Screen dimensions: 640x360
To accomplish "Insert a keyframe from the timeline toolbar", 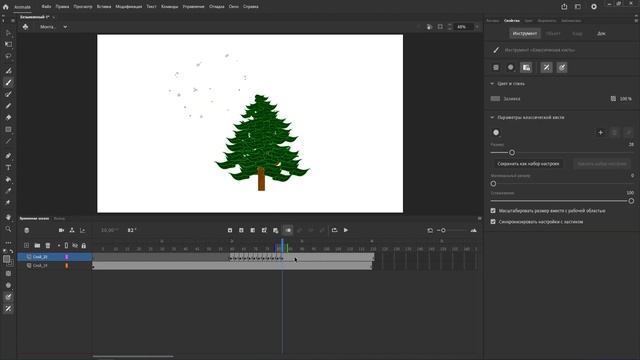I will coord(230,230).
